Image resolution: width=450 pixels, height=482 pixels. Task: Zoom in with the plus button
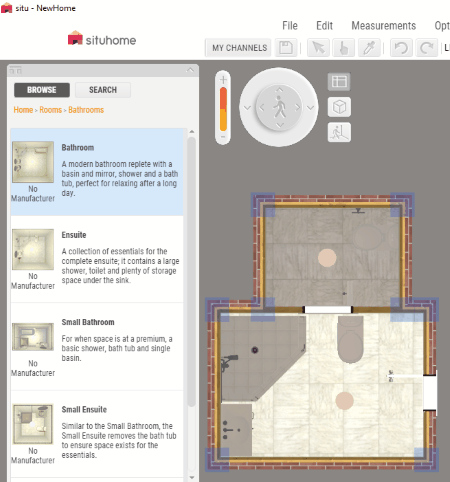click(223, 80)
